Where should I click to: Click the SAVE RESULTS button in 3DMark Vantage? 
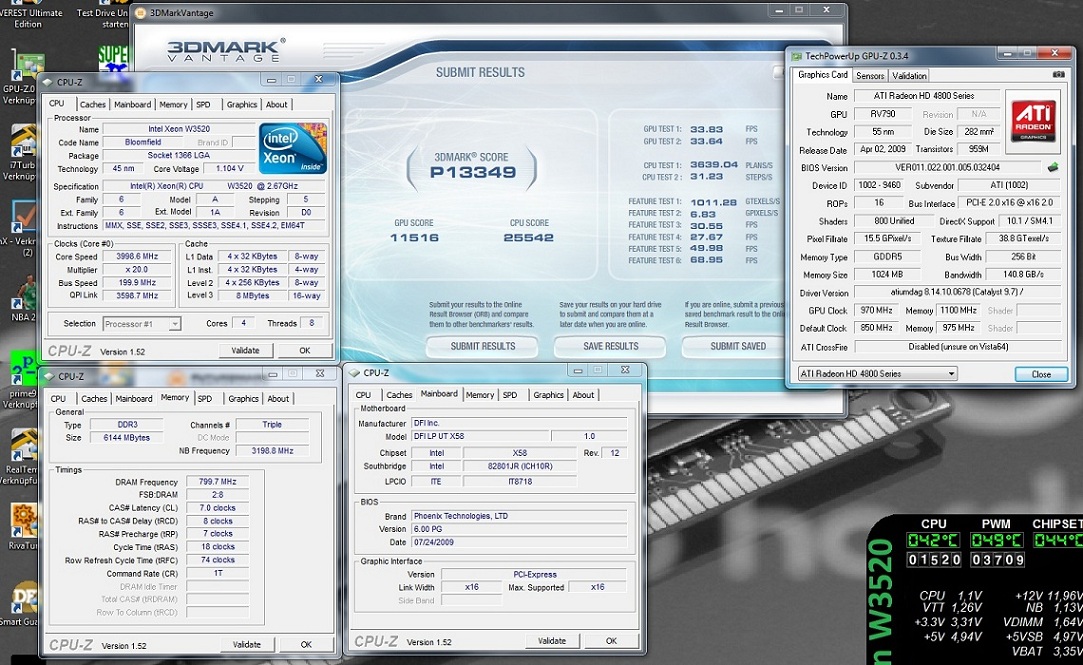611,346
